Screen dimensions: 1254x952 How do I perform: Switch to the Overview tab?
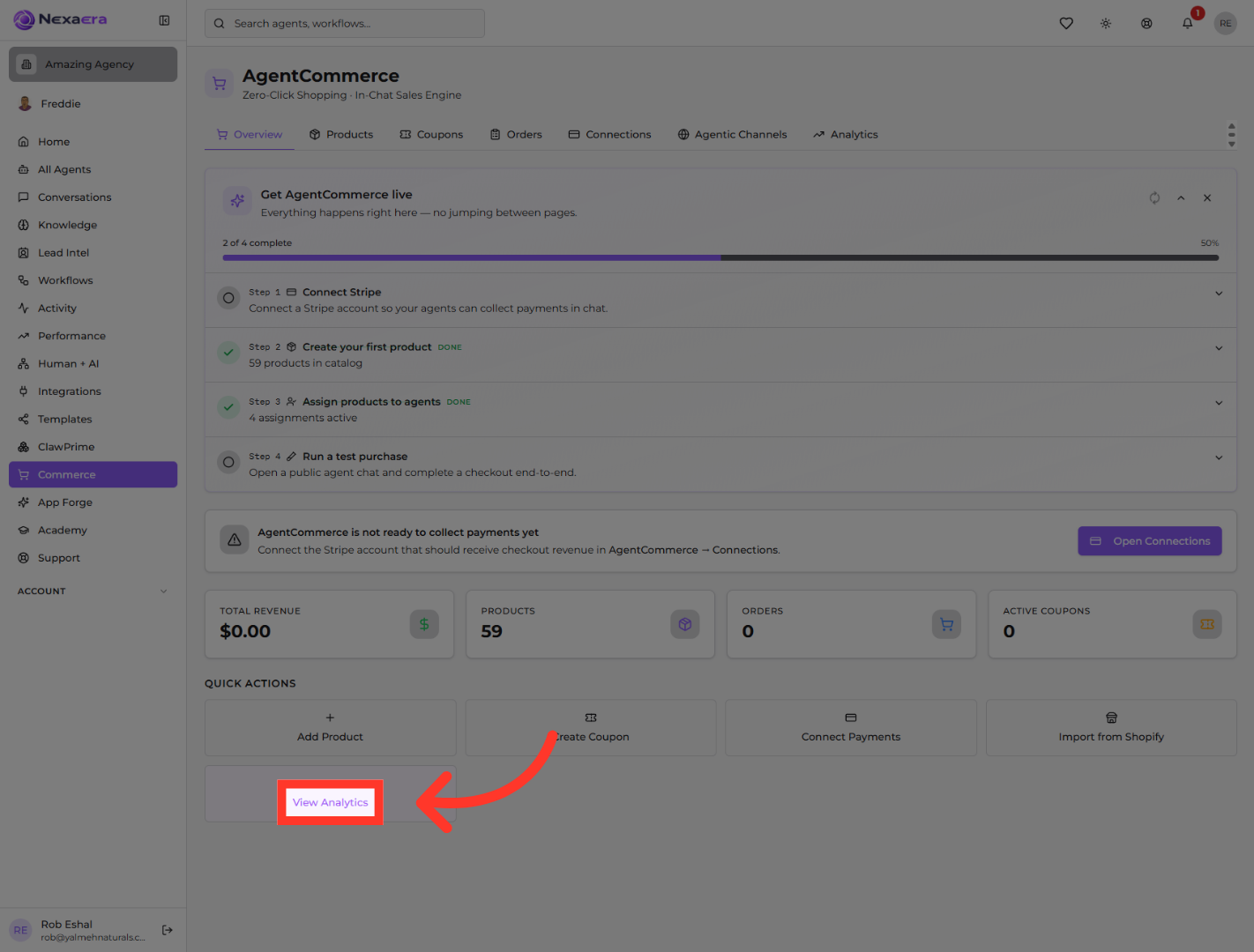pyautogui.click(x=250, y=135)
